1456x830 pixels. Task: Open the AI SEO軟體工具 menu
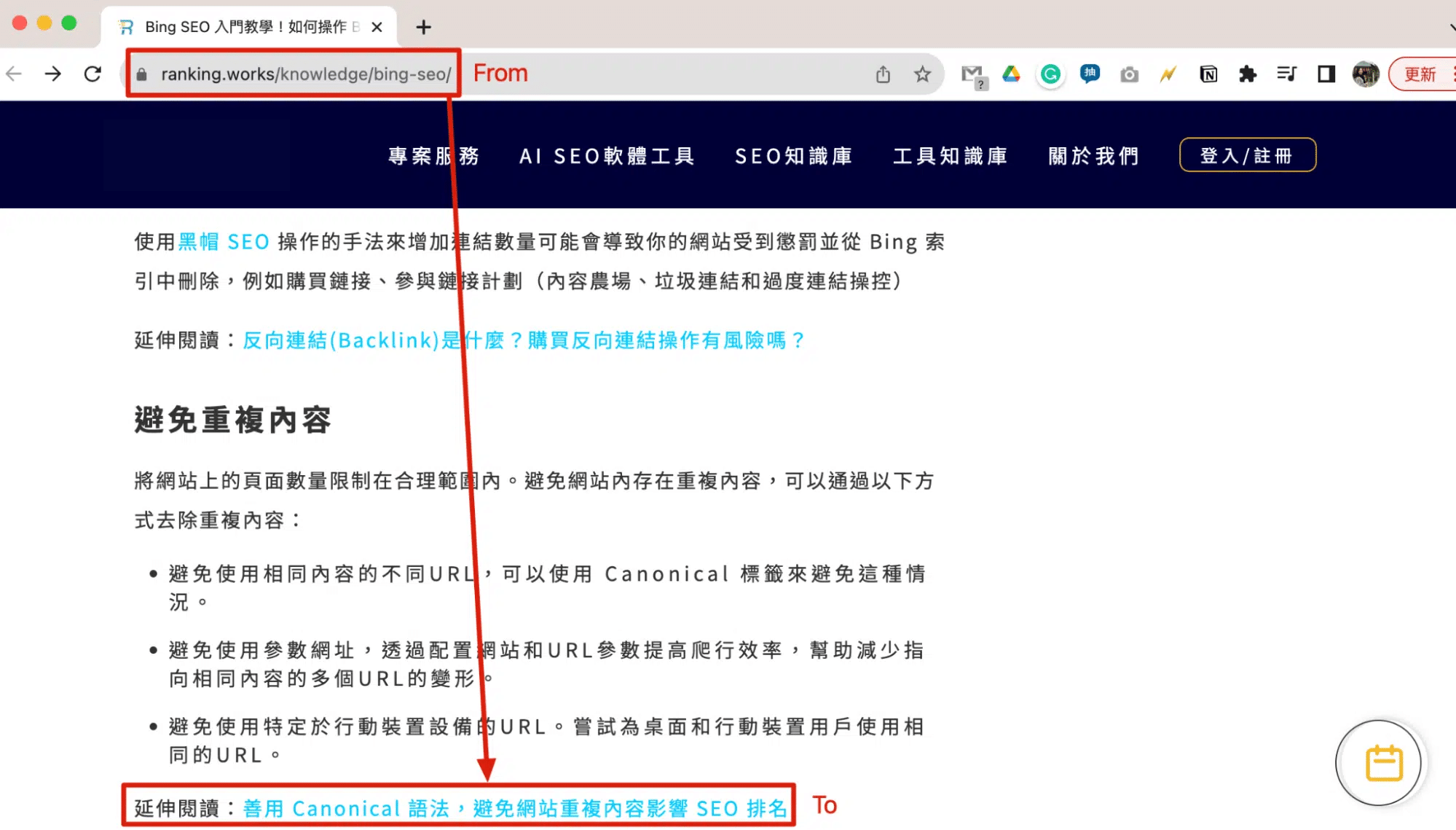tap(607, 156)
